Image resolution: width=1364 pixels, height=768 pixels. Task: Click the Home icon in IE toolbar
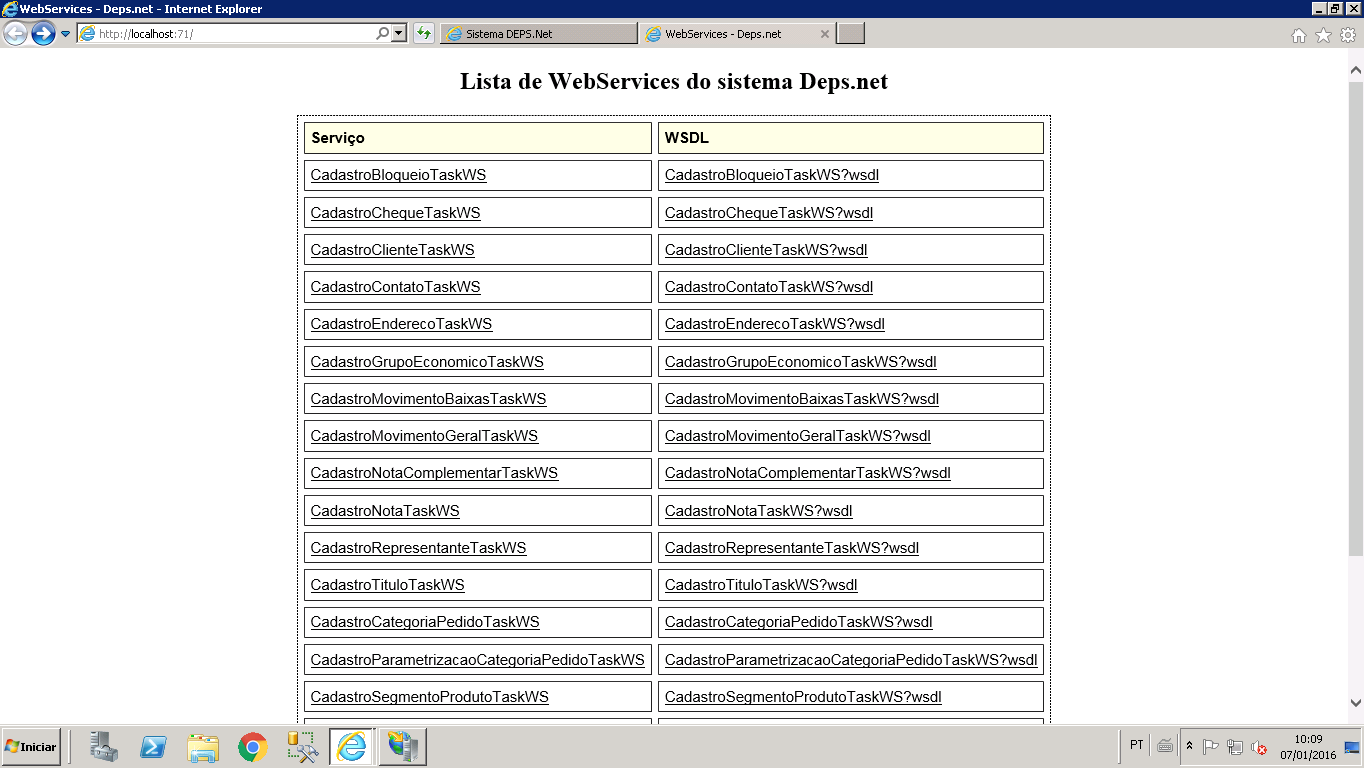tap(1299, 35)
